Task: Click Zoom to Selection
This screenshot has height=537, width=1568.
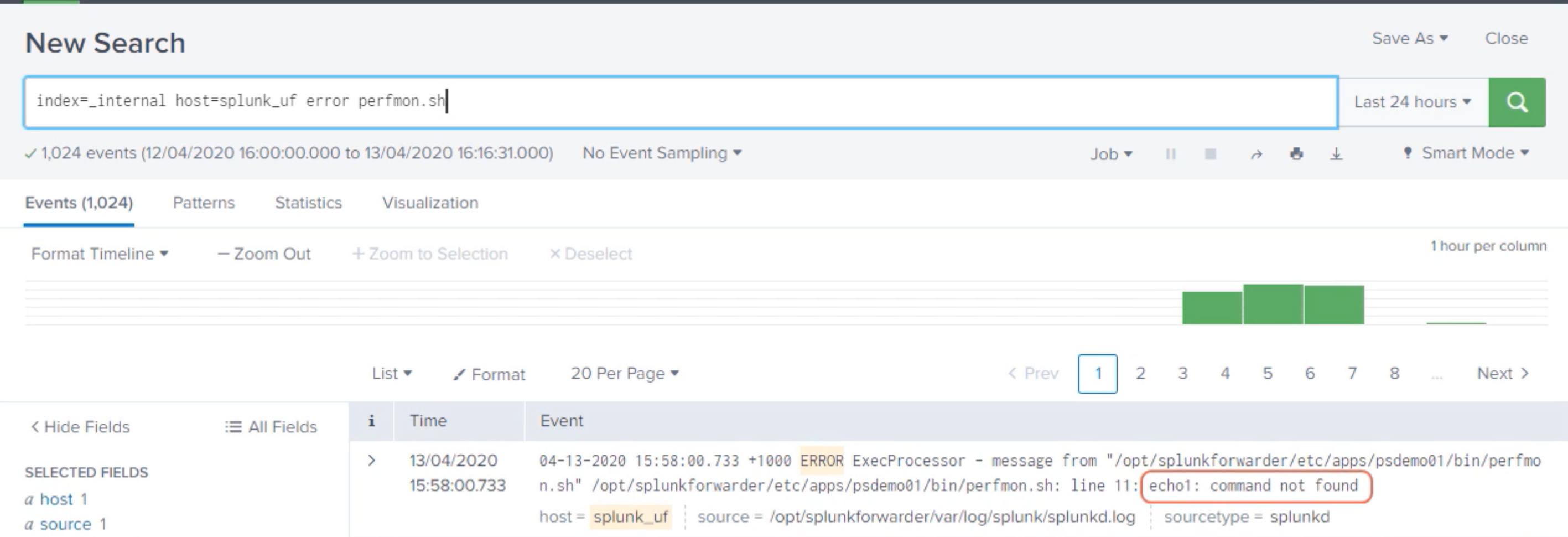Action: pos(430,254)
